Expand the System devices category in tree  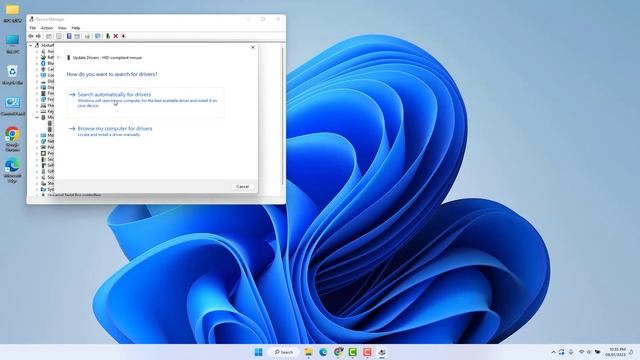click(x=37, y=189)
